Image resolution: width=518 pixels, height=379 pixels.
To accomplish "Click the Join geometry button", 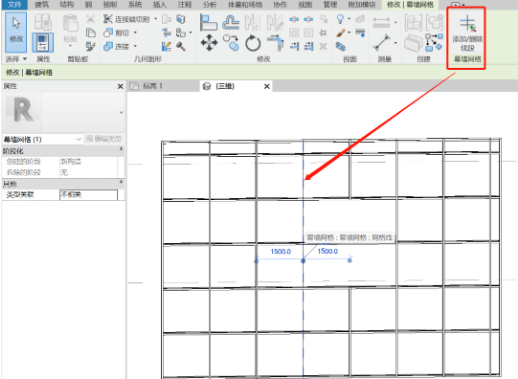I will 120,46.
